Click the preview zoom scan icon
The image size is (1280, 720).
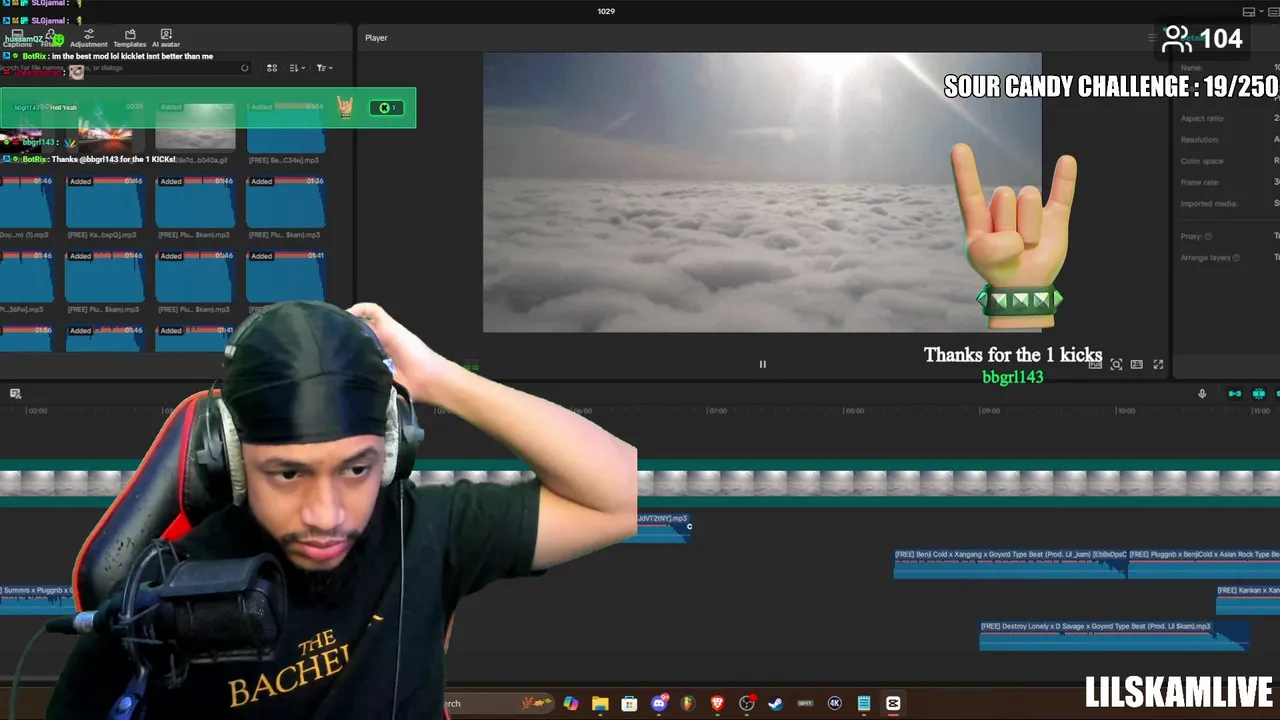(1116, 365)
